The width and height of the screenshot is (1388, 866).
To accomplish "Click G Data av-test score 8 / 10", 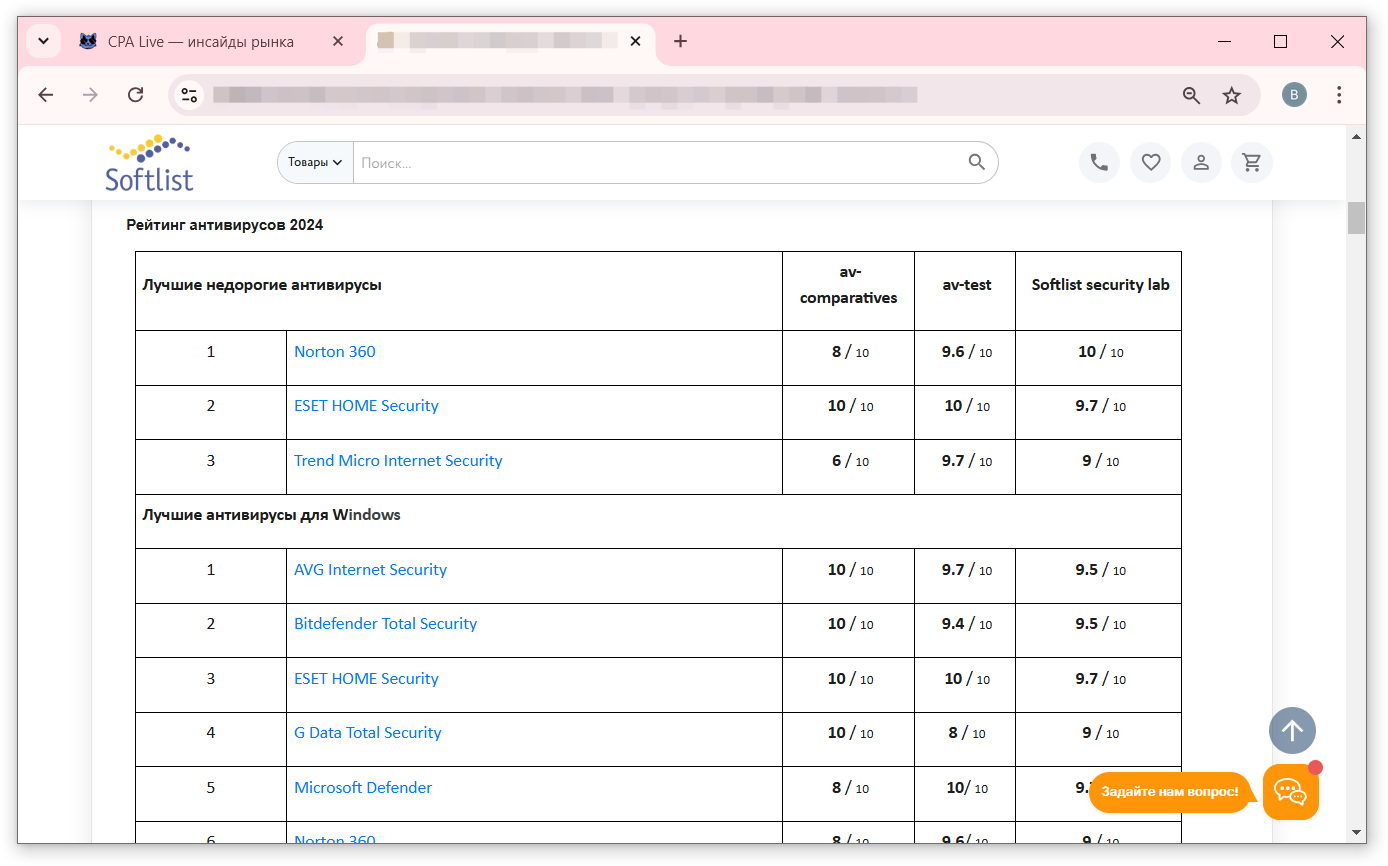I will (x=967, y=733).
